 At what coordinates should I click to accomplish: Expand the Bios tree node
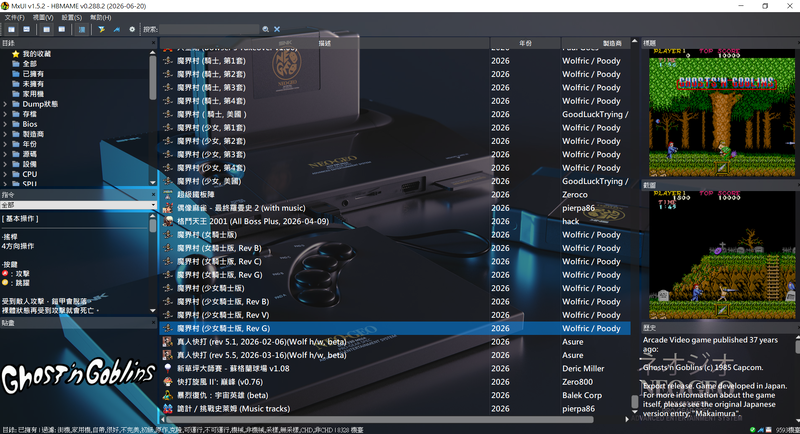coord(5,124)
